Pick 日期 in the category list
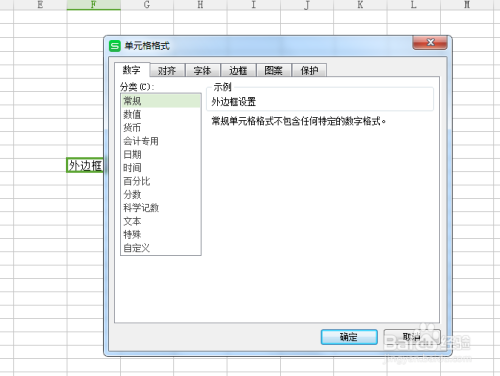 [161, 154]
